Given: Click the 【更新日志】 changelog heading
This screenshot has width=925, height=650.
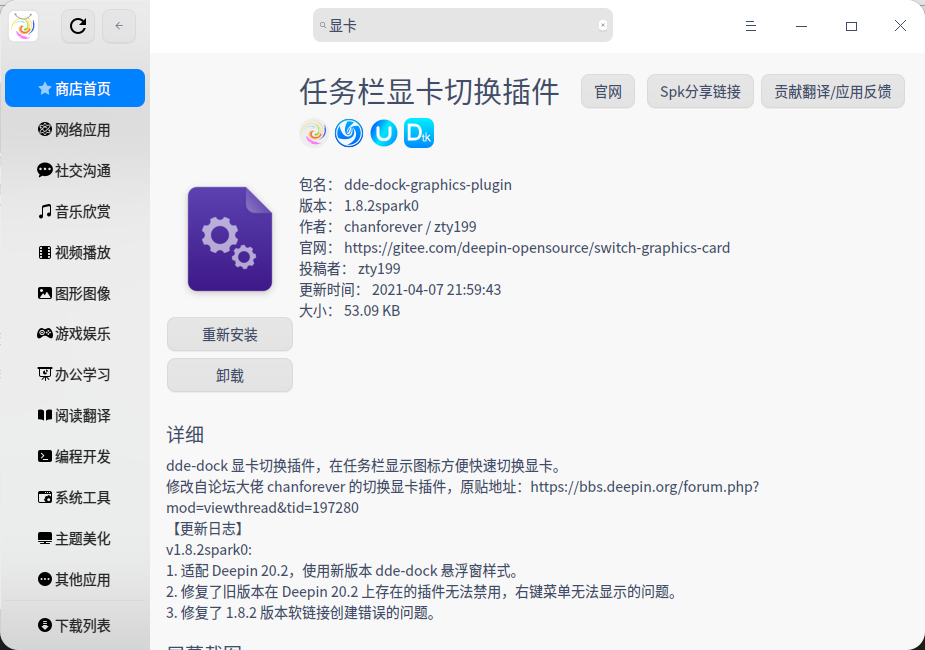Looking at the screenshot, I should tap(205, 528).
